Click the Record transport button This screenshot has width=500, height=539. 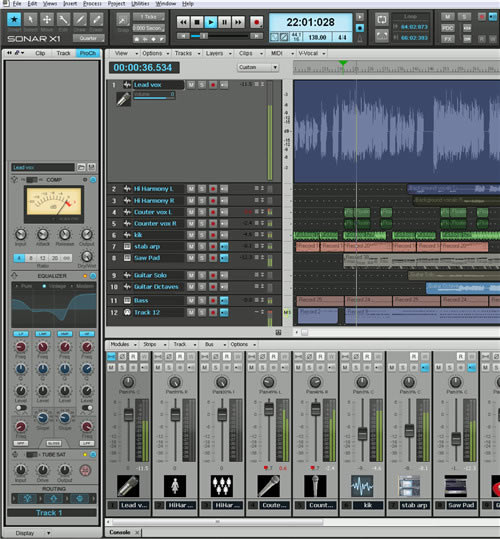click(x=256, y=22)
